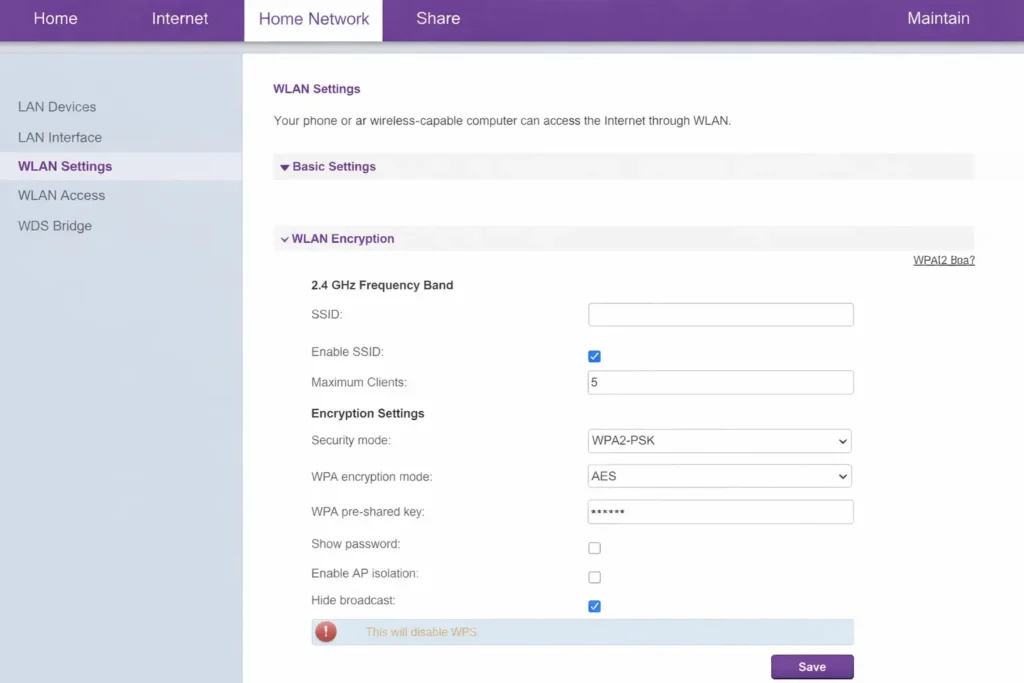This screenshot has width=1024, height=683.
Task: Toggle the Enable SSID checkbox
Action: [x=594, y=357]
